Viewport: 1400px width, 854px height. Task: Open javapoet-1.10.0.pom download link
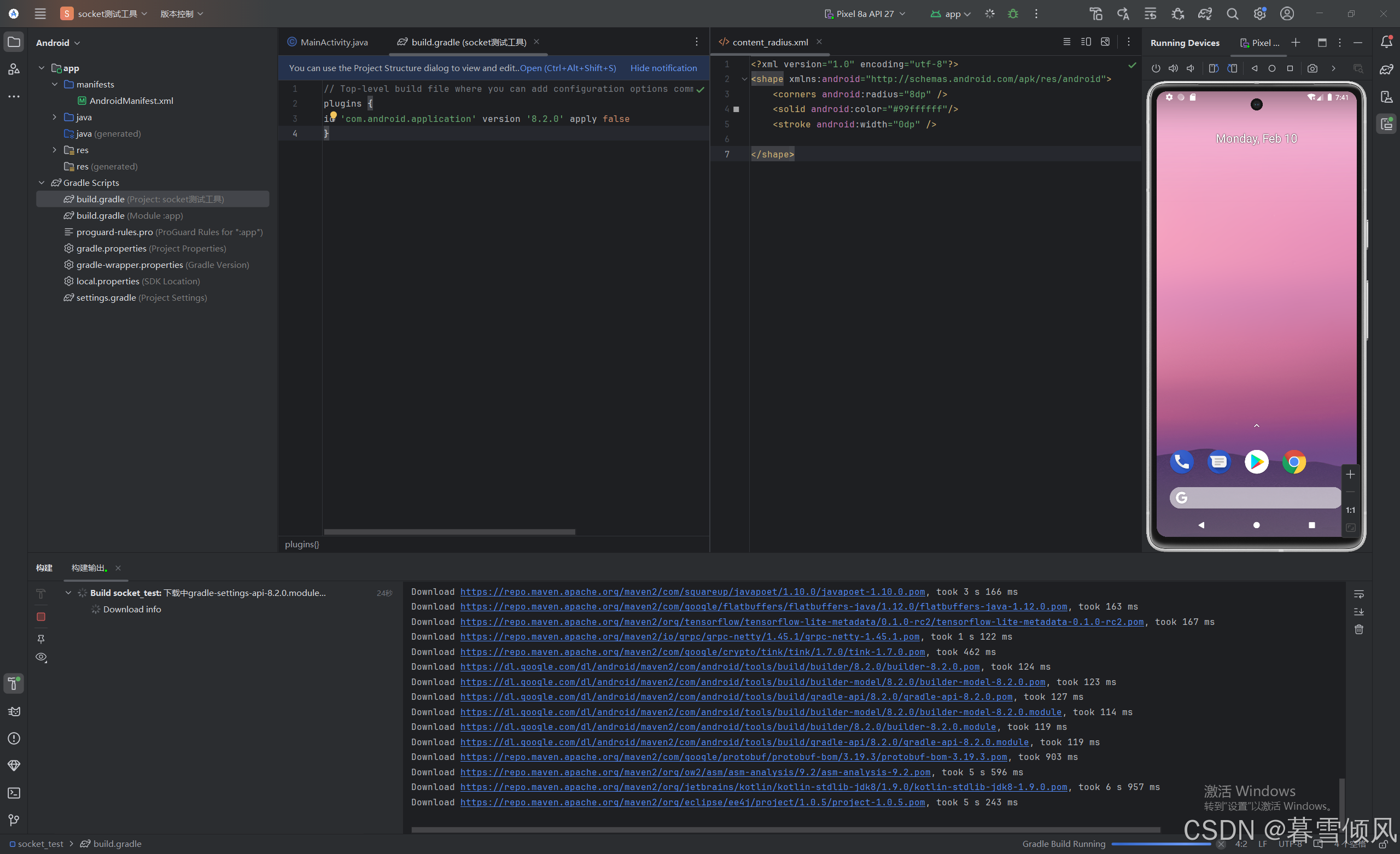point(692,592)
